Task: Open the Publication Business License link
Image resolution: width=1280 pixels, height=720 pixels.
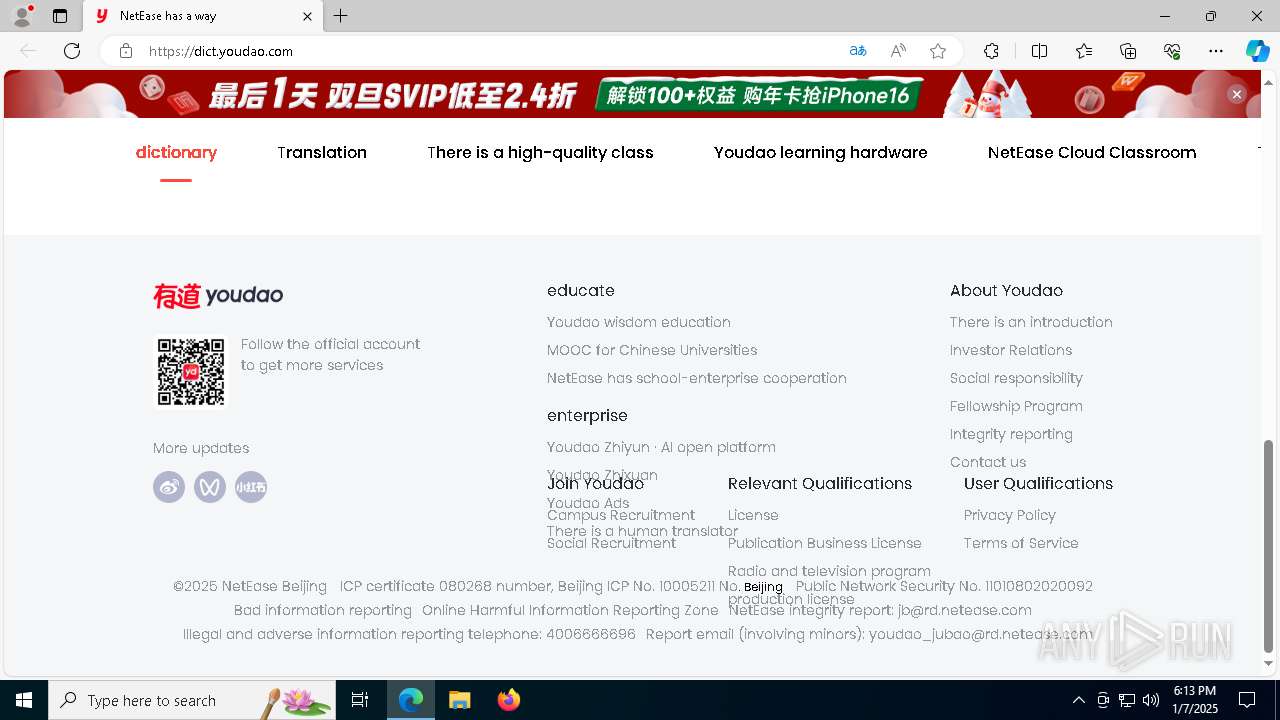Action: coord(825,543)
